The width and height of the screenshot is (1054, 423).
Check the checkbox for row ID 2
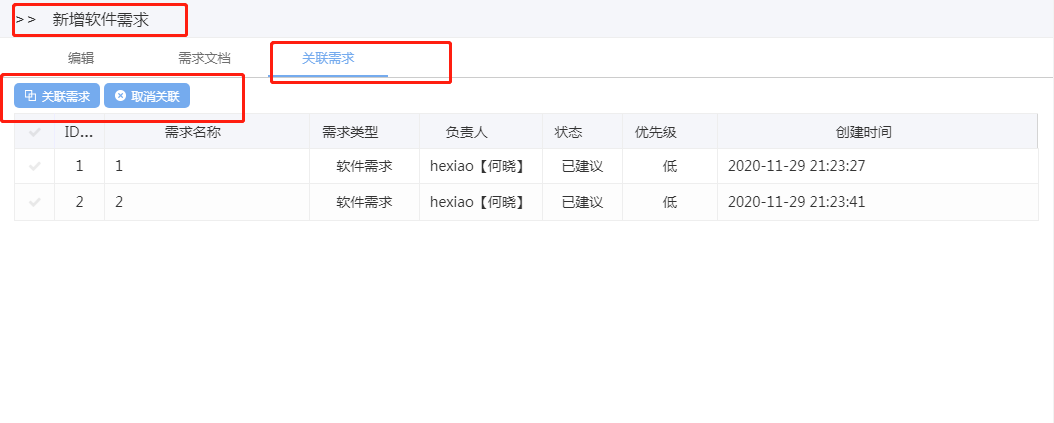[35, 202]
